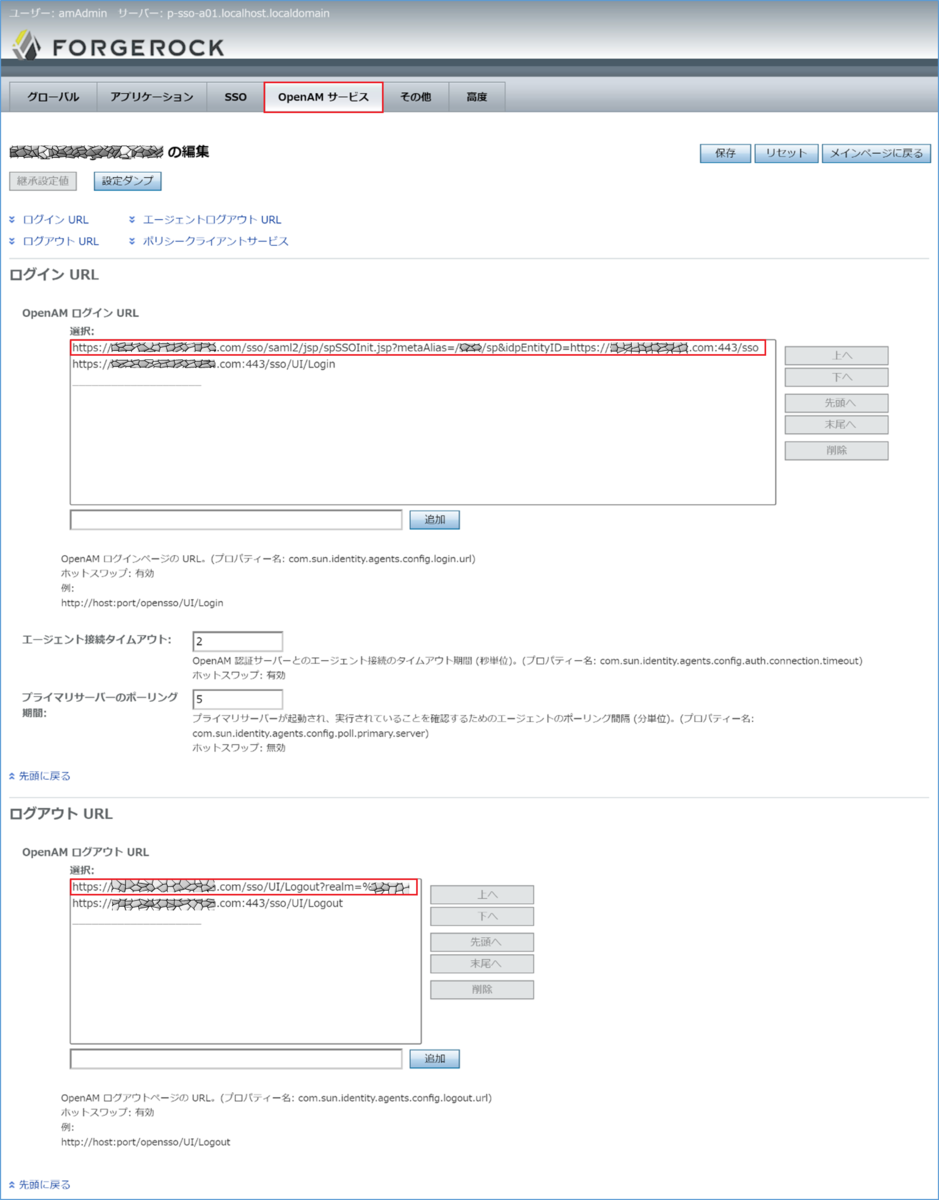Click the logout URL 末尾へ button
The height and width of the screenshot is (1200, 939).
(x=482, y=963)
